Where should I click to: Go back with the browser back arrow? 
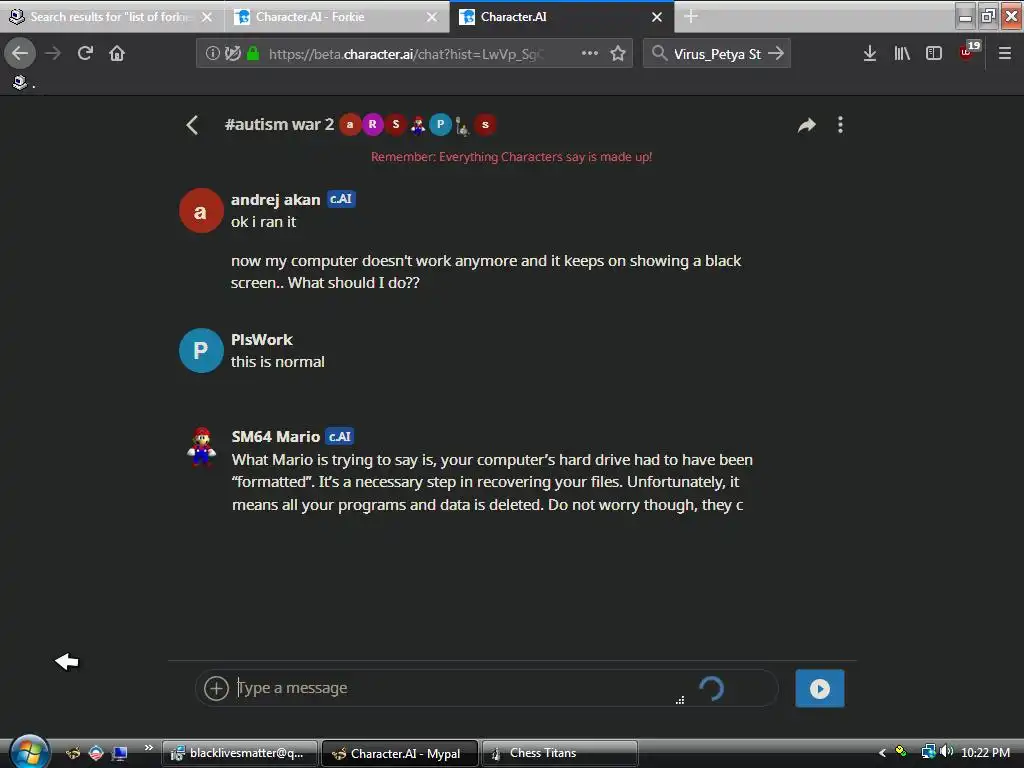click(x=20, y=53)
